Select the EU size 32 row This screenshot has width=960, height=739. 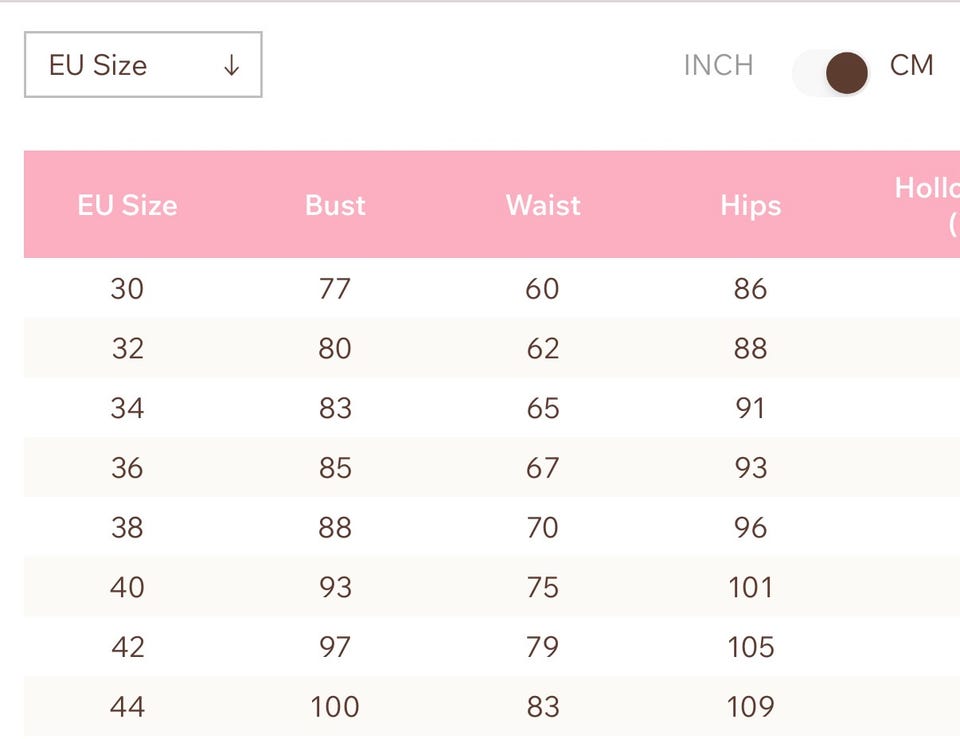click(x=492, y=348)
